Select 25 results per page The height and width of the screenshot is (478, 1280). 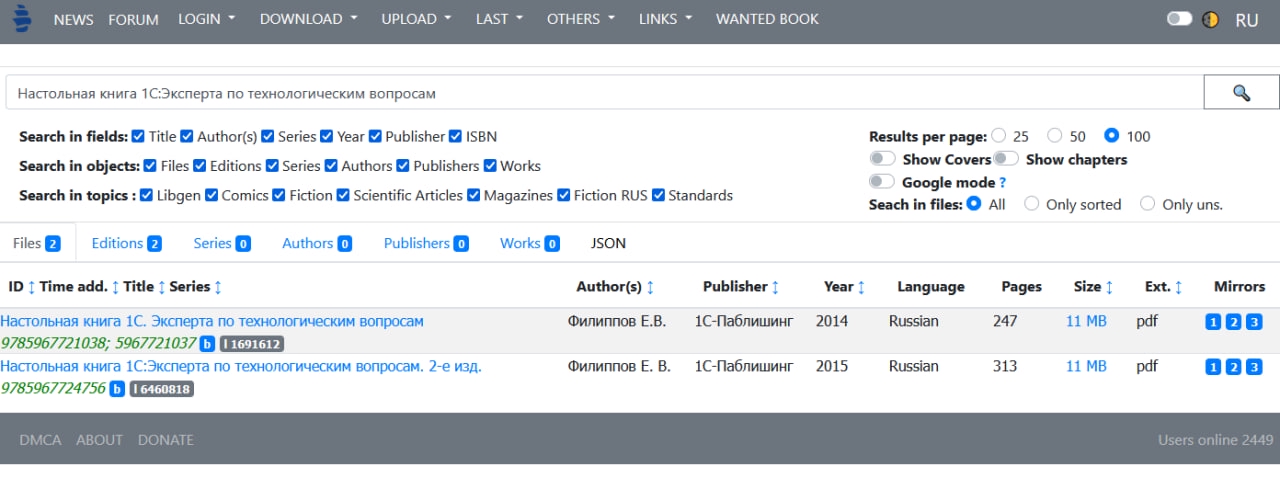pyautogui.click(x=998, y=136)
